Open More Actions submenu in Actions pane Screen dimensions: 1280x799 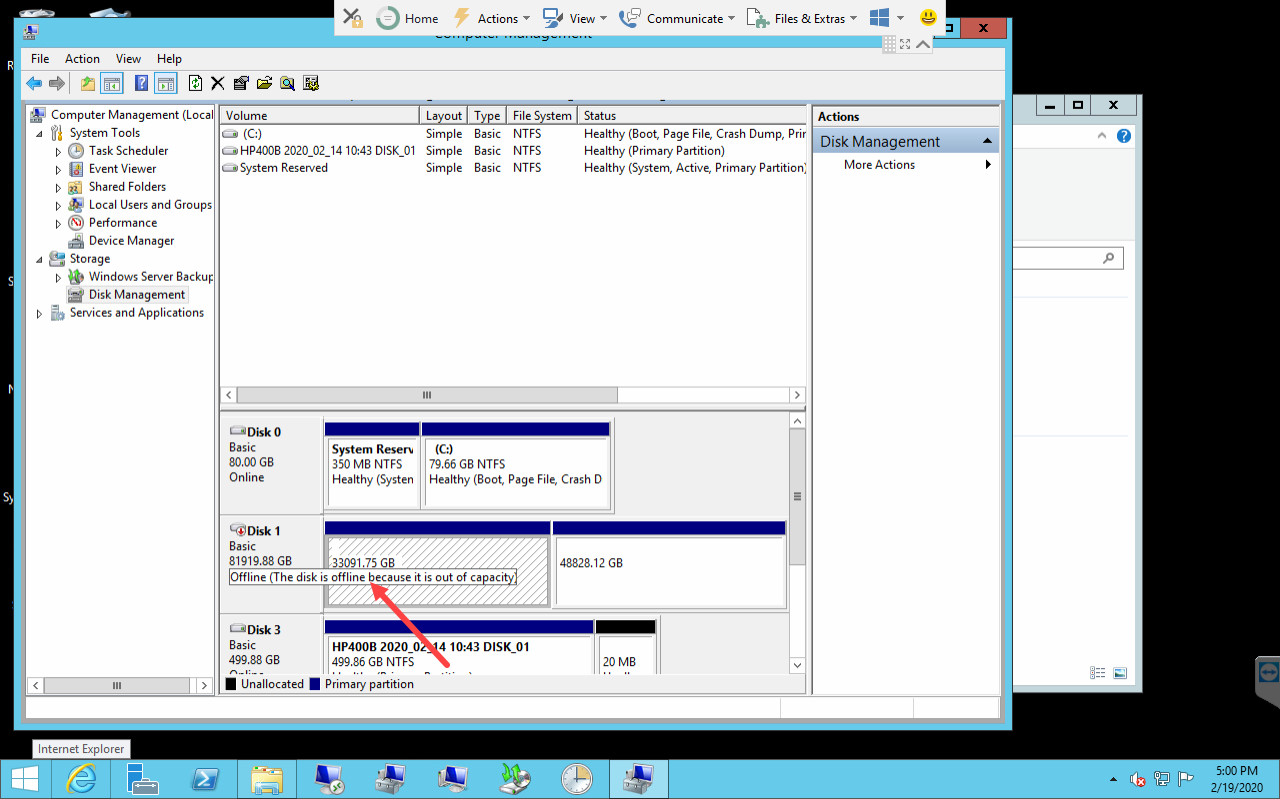[x=906, y=165]
